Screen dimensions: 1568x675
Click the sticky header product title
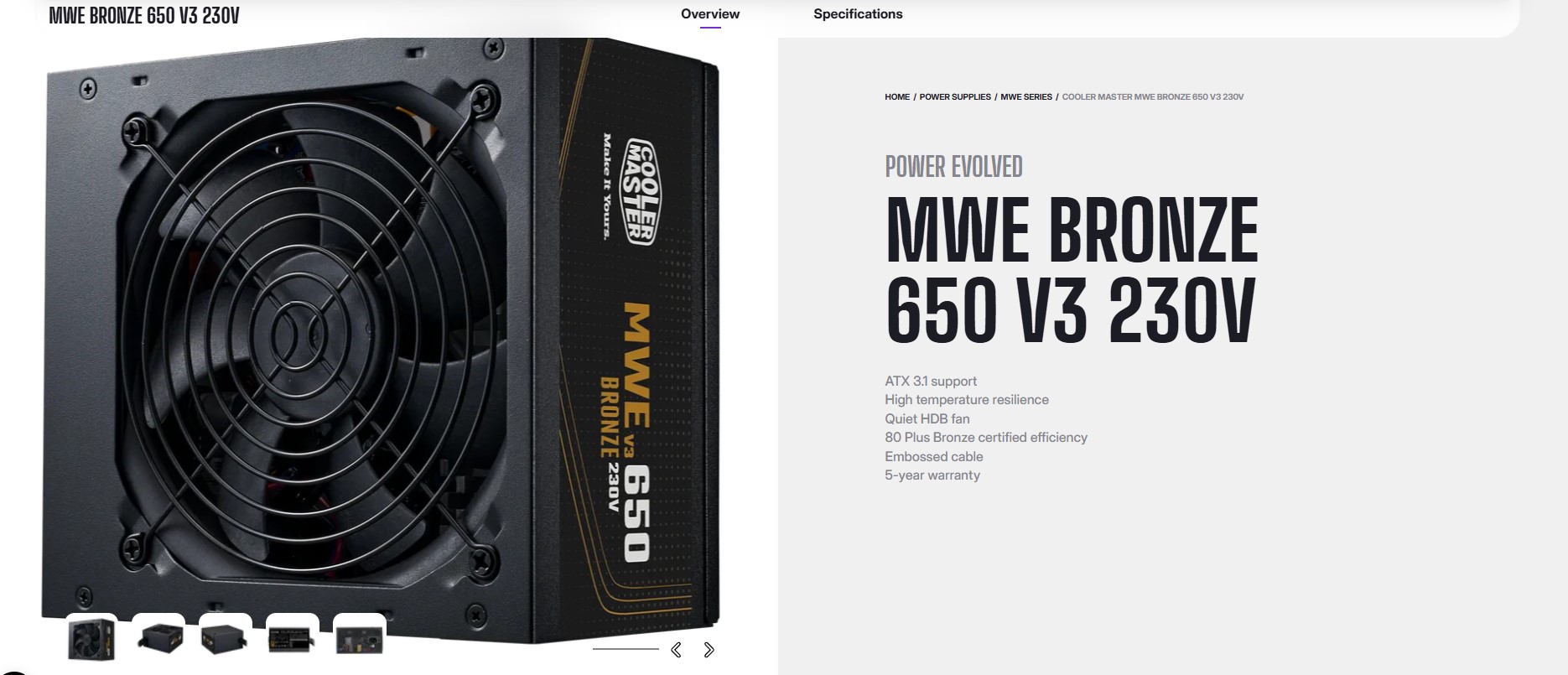[144, 16]
